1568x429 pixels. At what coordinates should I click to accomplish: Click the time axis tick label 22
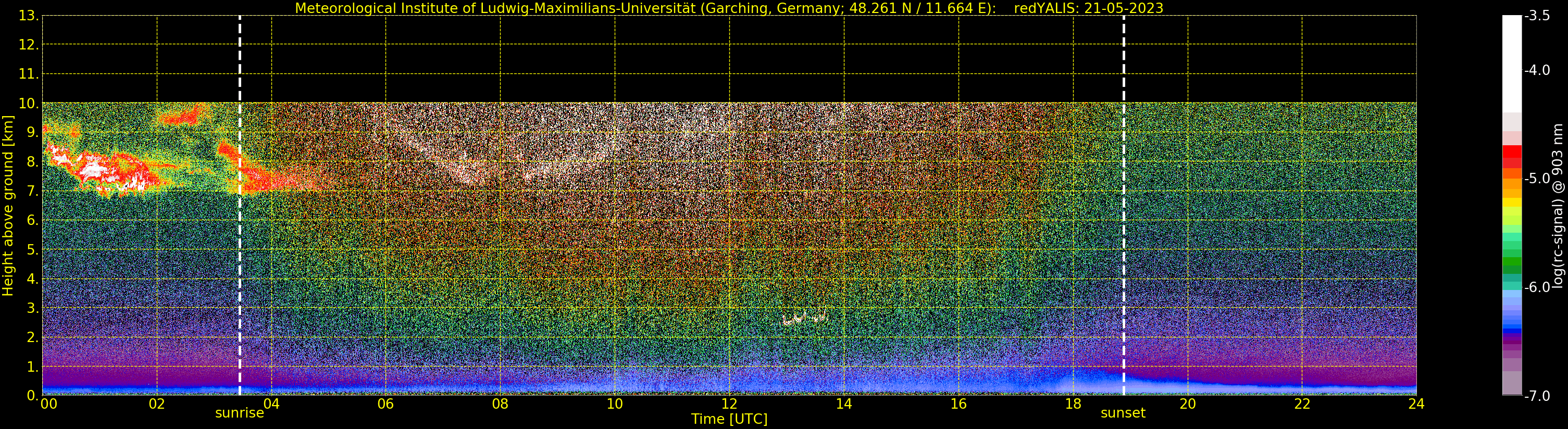coord(1302,404)
